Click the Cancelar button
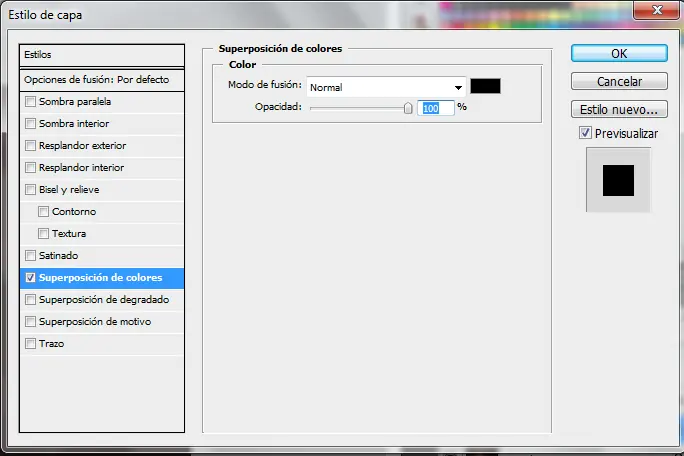This screenshot has width=684, height=456. coord(619,81)
